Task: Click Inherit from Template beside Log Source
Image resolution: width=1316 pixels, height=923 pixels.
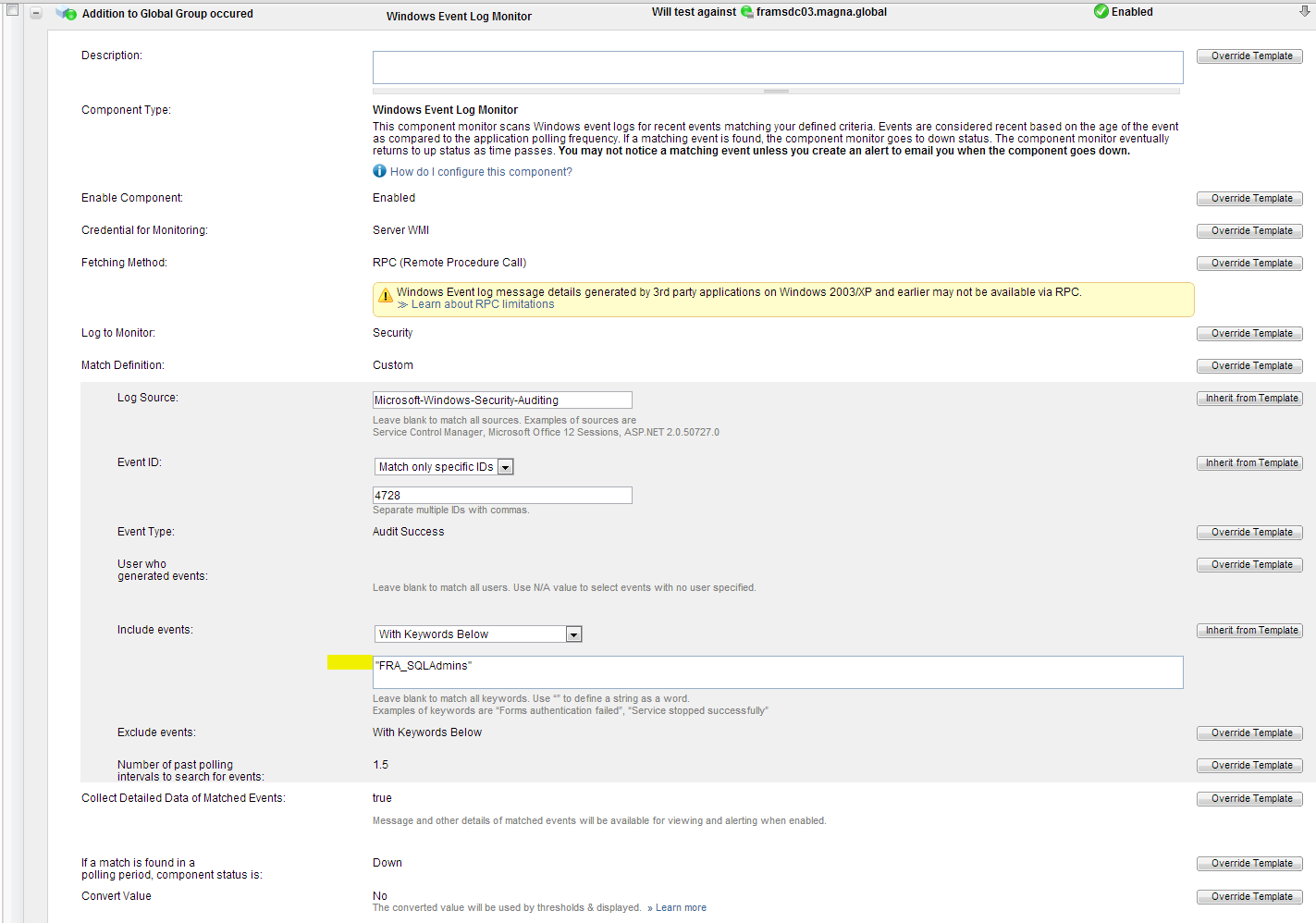Action: pyautogui.click(x=1249, y=398)
